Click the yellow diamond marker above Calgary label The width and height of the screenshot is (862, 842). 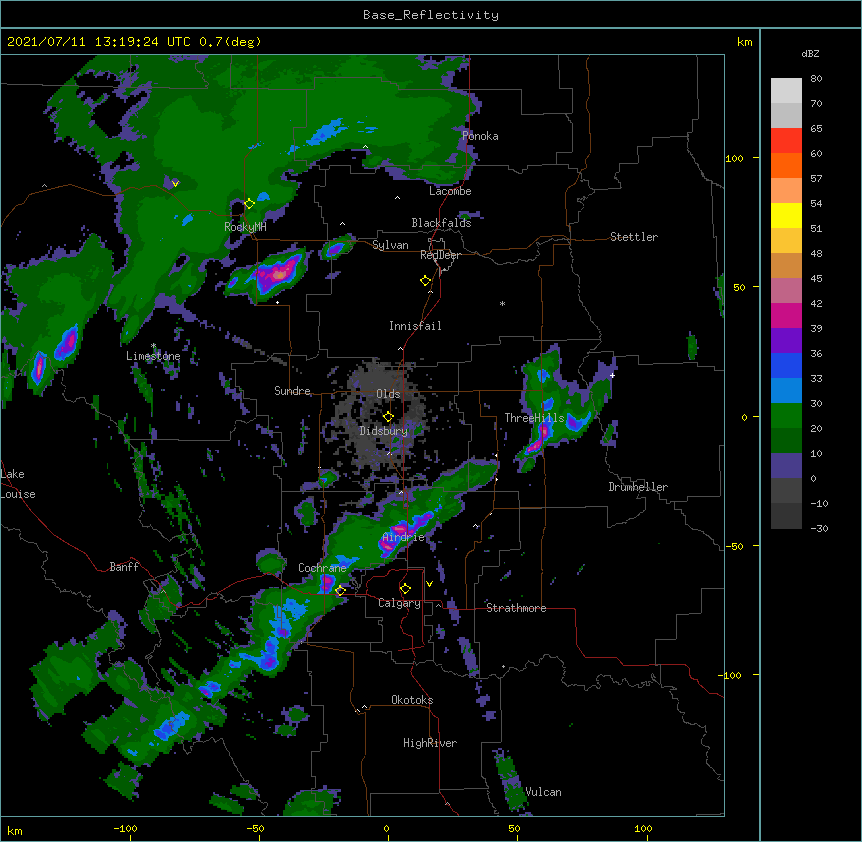pyautogui.click(x=405, y=589)
